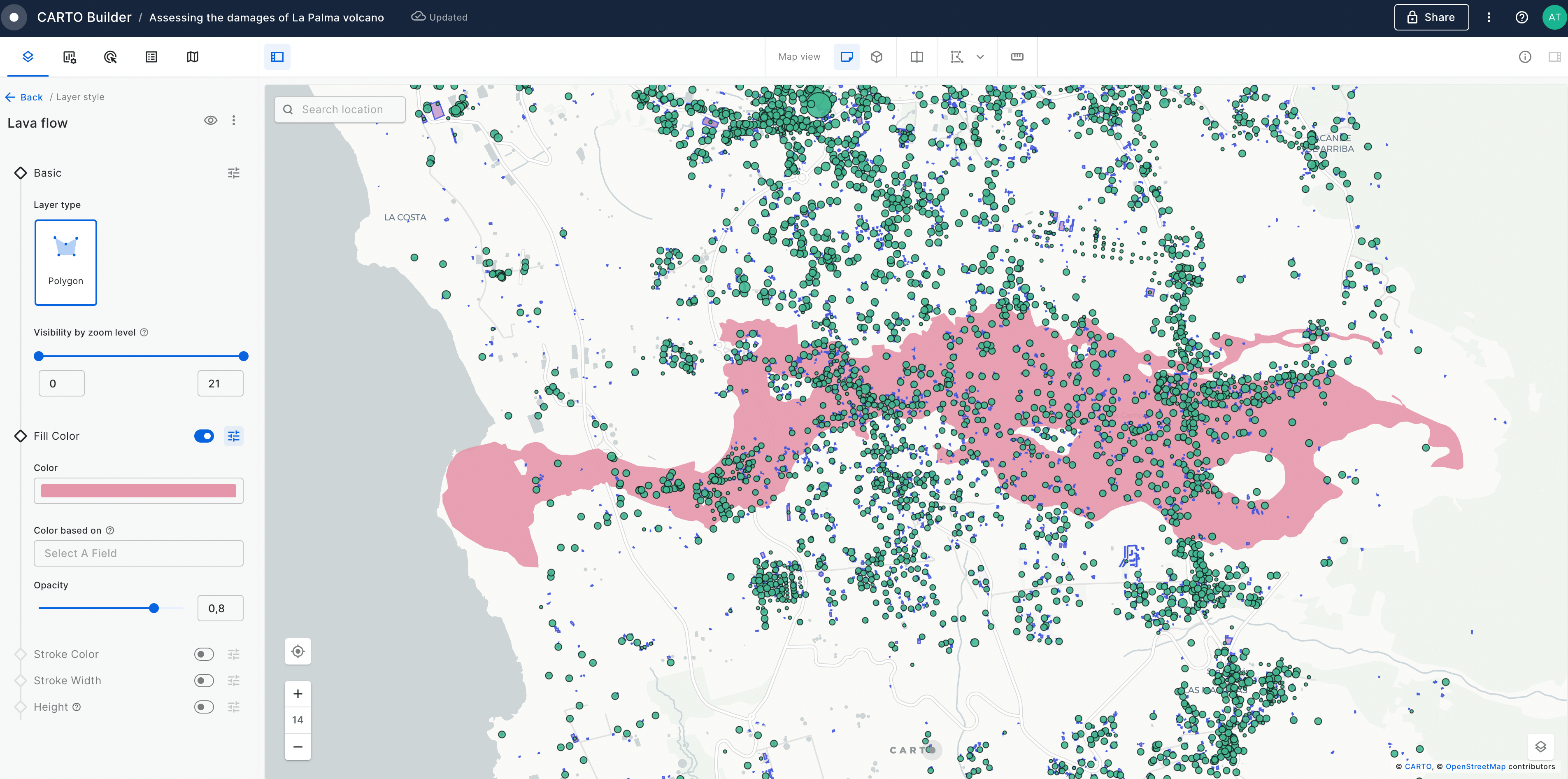Open Height advanced options icon
This screenshot has width=1568, height=779.
tap(234, 707)
